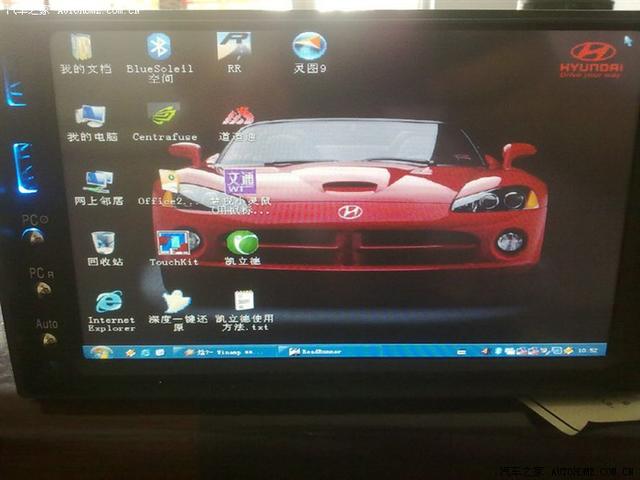This screenshot has height=480, width=640.
Task: Open the green 凯立德 navigation icon
Action: [242, 242]
